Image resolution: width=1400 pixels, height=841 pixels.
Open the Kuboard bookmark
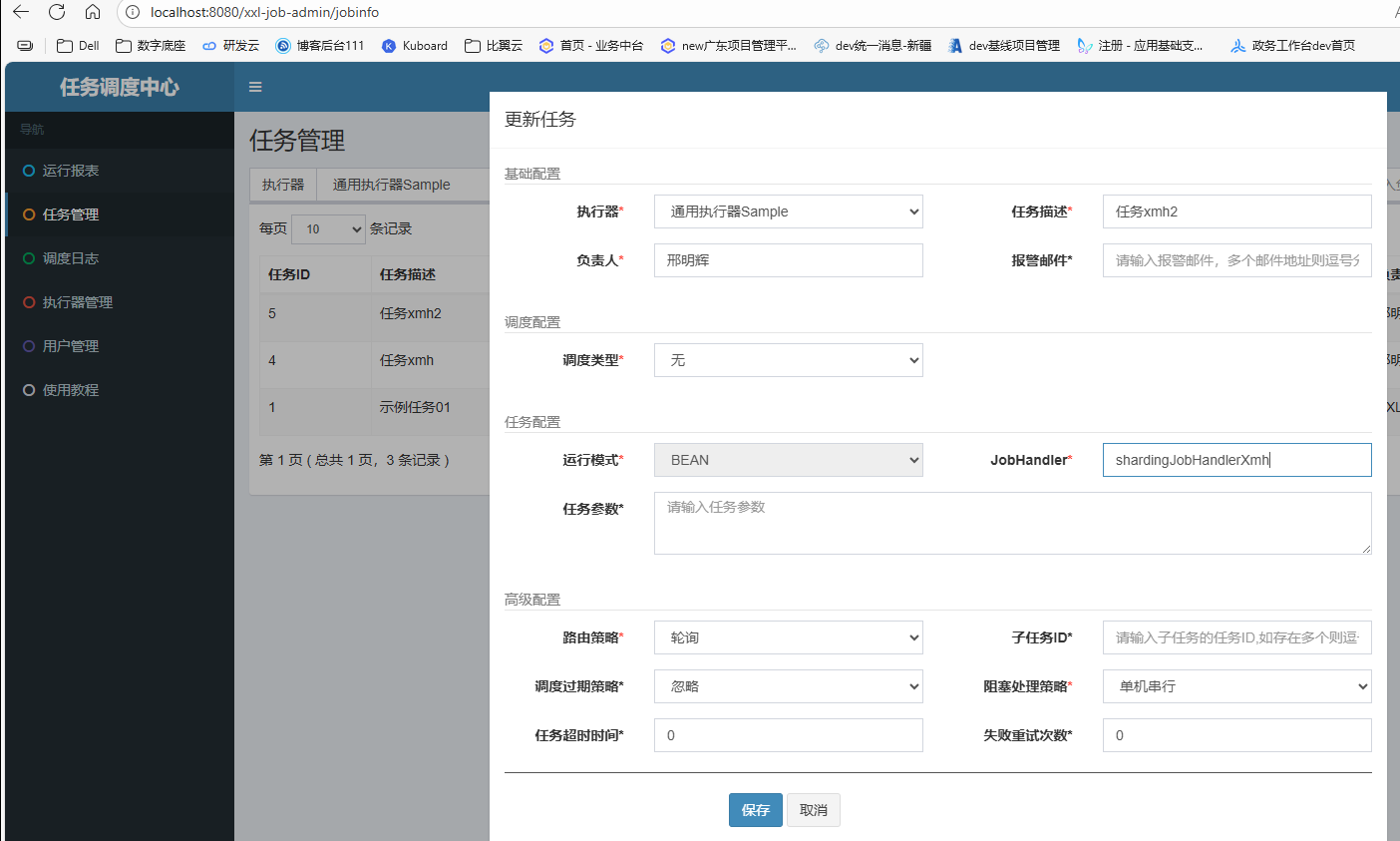415,45
